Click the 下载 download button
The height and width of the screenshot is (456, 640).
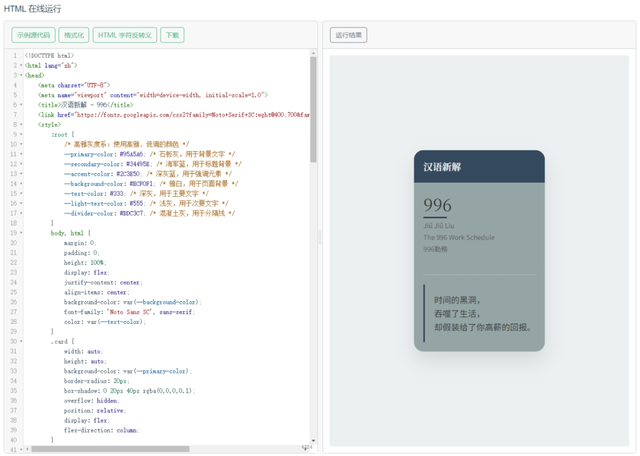click(x=172, y=35)
